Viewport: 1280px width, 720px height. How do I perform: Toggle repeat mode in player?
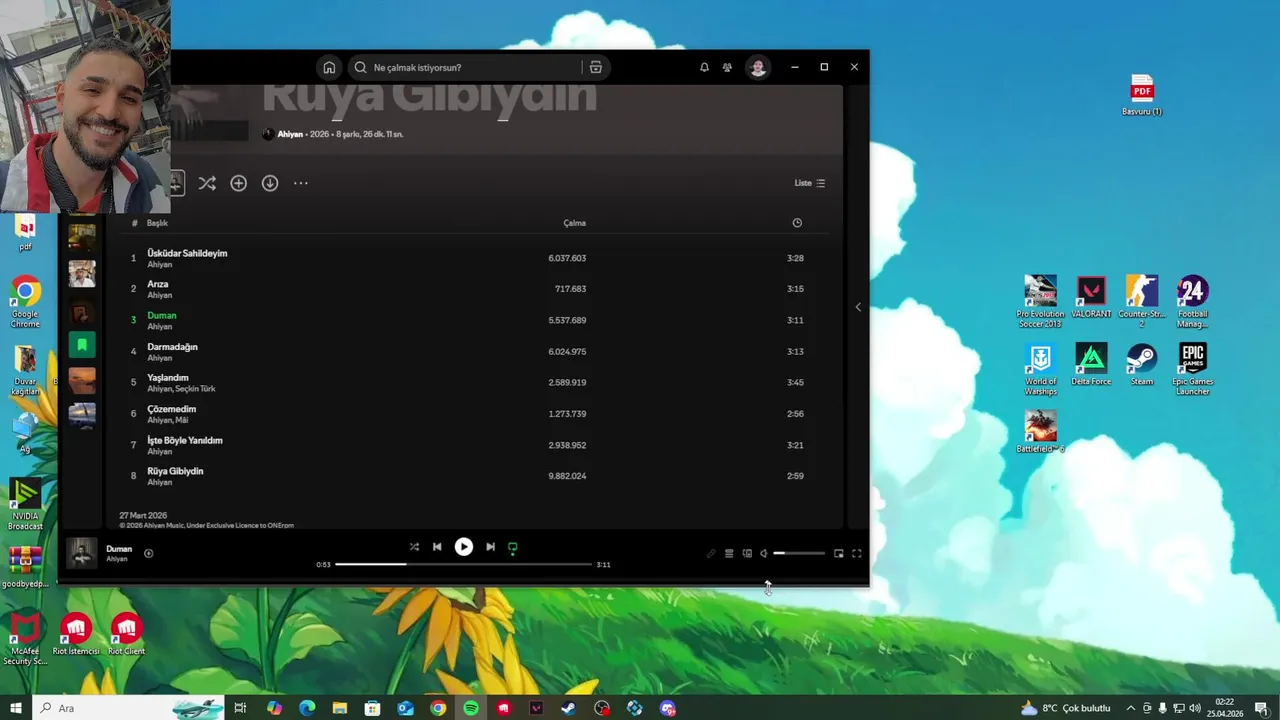pyautogui.click(x=513, y=547)
